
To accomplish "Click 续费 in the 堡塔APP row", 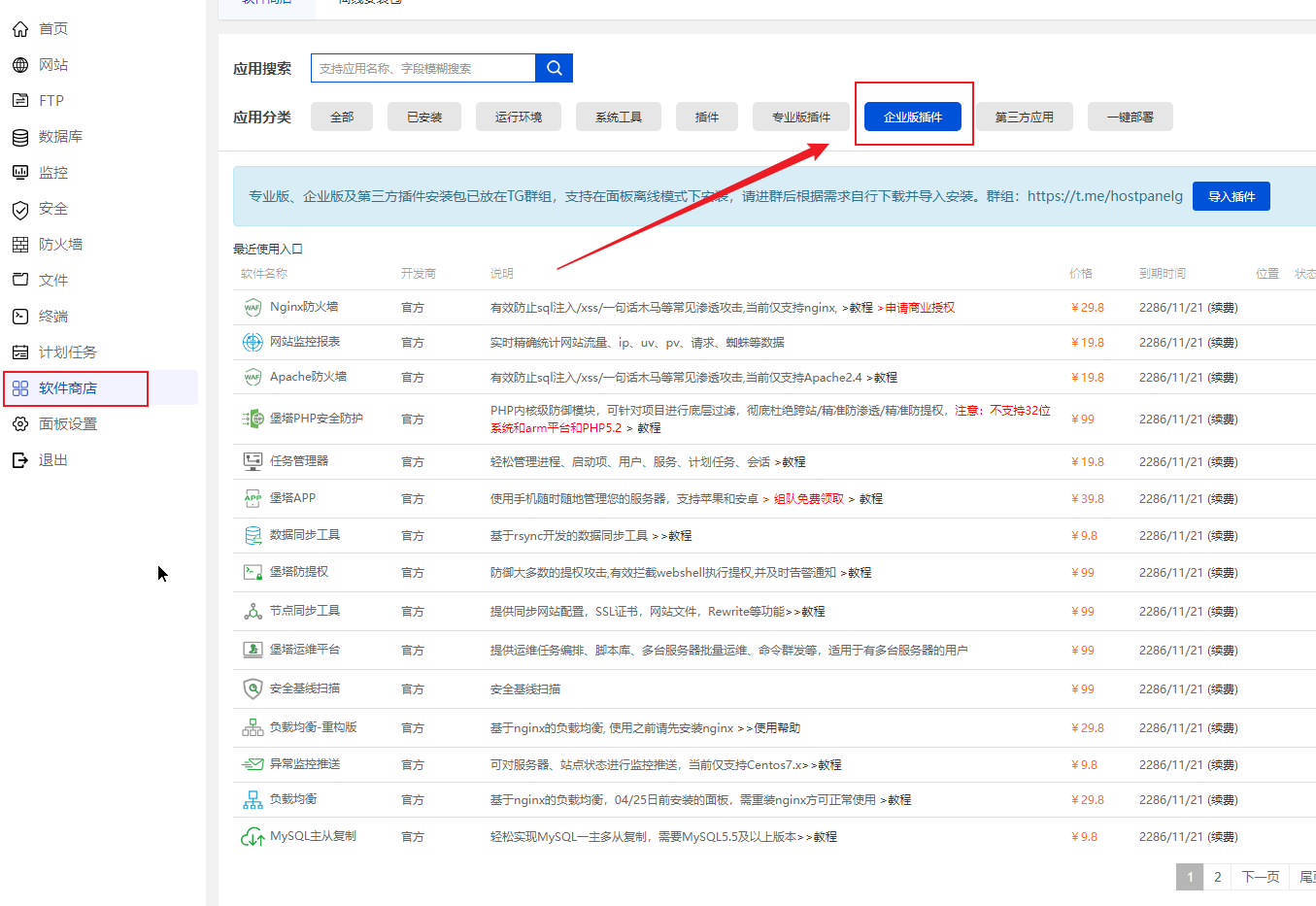I will click(1223, 499).
